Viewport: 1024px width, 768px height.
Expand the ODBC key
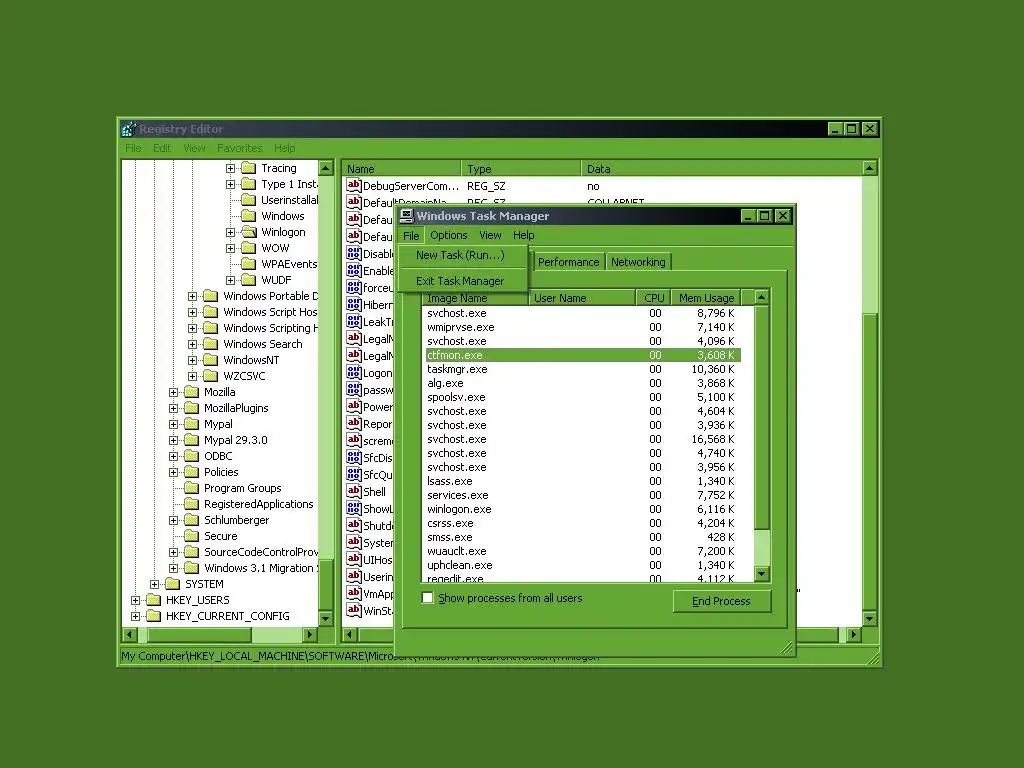pos(174,456)
